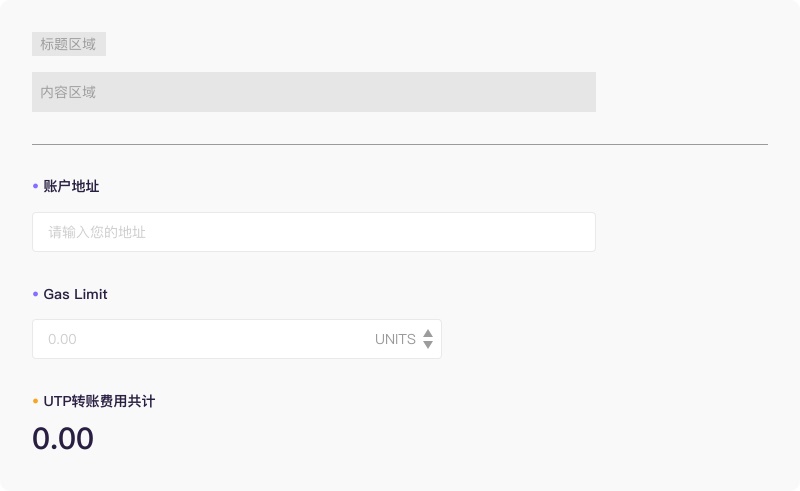Click the UTP转账费用共计 label
The height and width of the screenshot is (491, 800).
[x=99, y=401]
